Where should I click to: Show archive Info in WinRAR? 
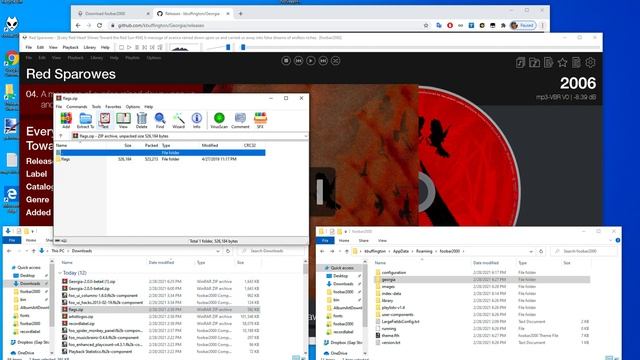[196, 120]
